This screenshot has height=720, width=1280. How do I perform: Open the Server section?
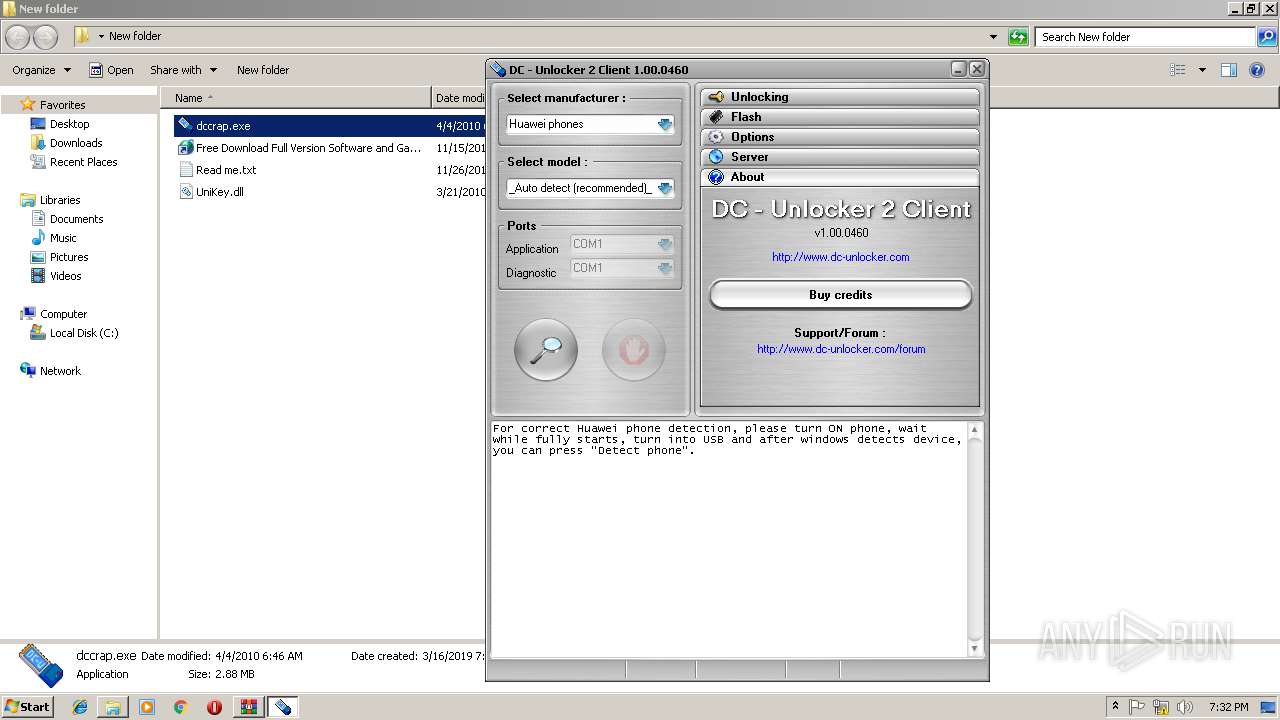pyautogui.click(x=840, y=157)
